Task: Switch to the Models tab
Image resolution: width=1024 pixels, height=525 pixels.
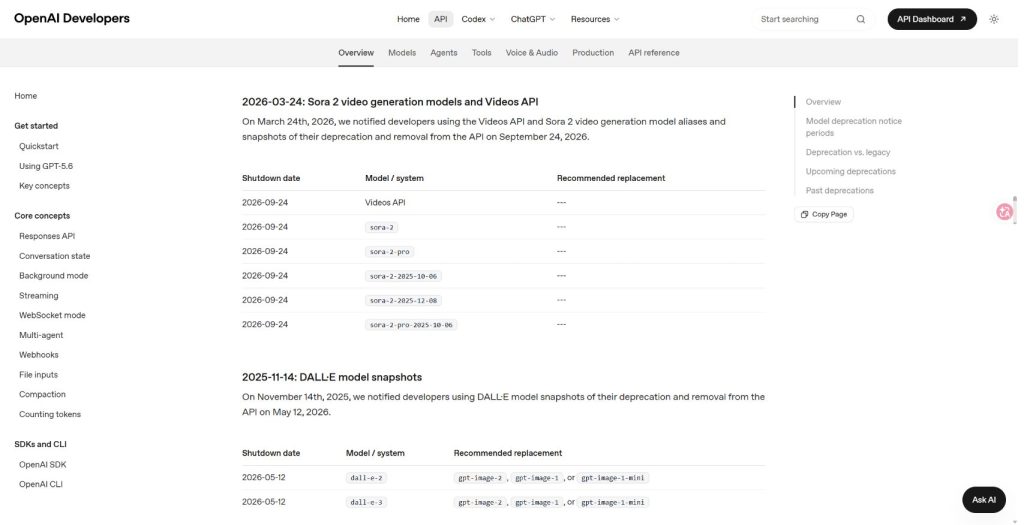Action: pyautogui.click(x=402, y=53)
